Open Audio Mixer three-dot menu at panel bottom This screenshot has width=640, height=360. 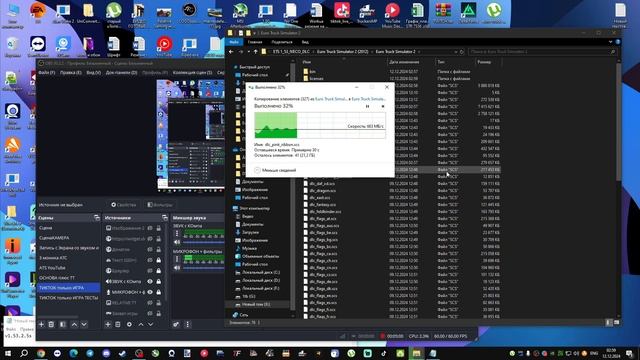[x=187, y=324]
